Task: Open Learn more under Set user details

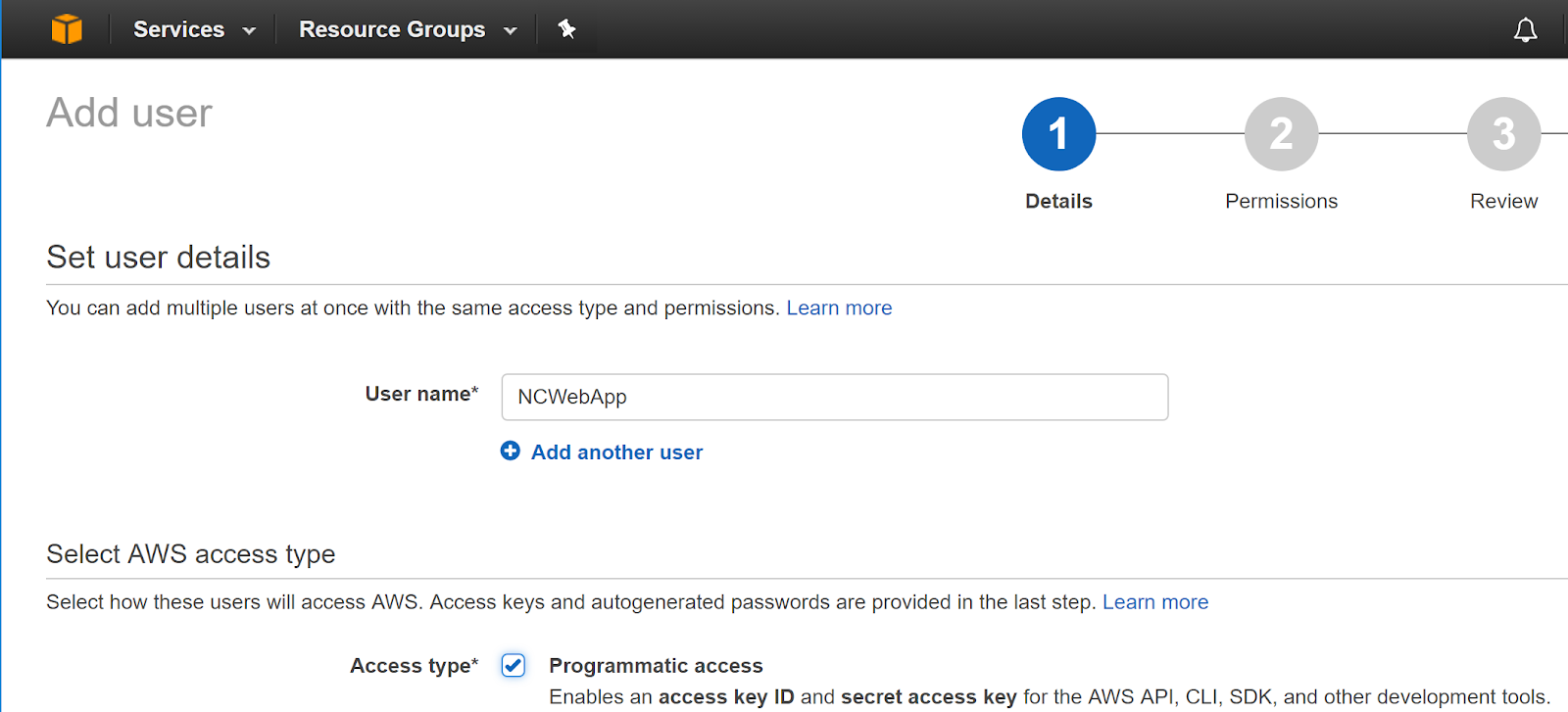Action: 839,309
